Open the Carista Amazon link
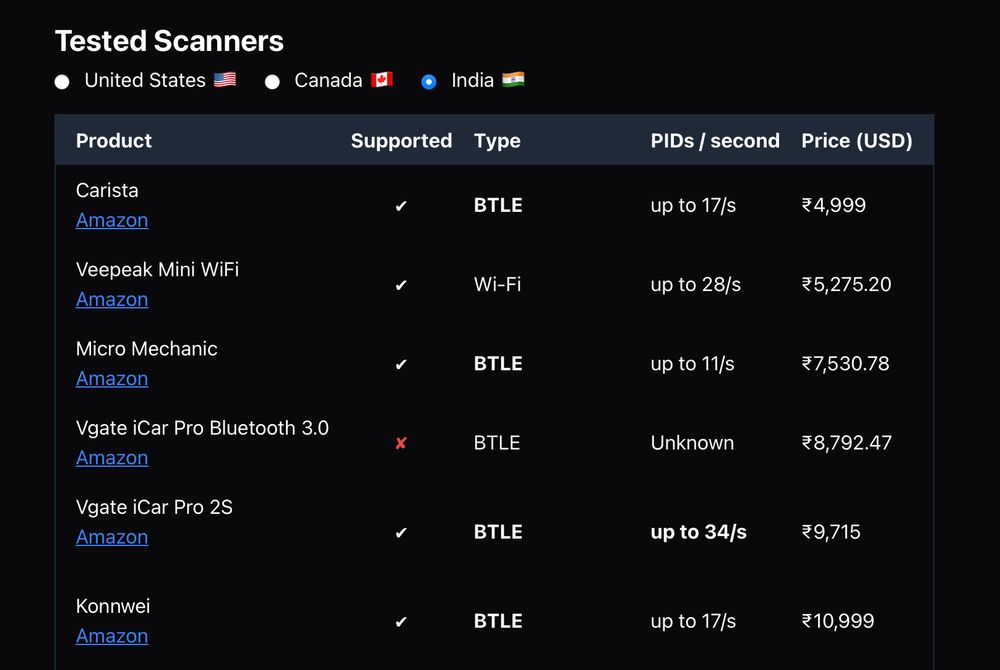This screenshot has width=1000, height=670. (x=112, y=220)
